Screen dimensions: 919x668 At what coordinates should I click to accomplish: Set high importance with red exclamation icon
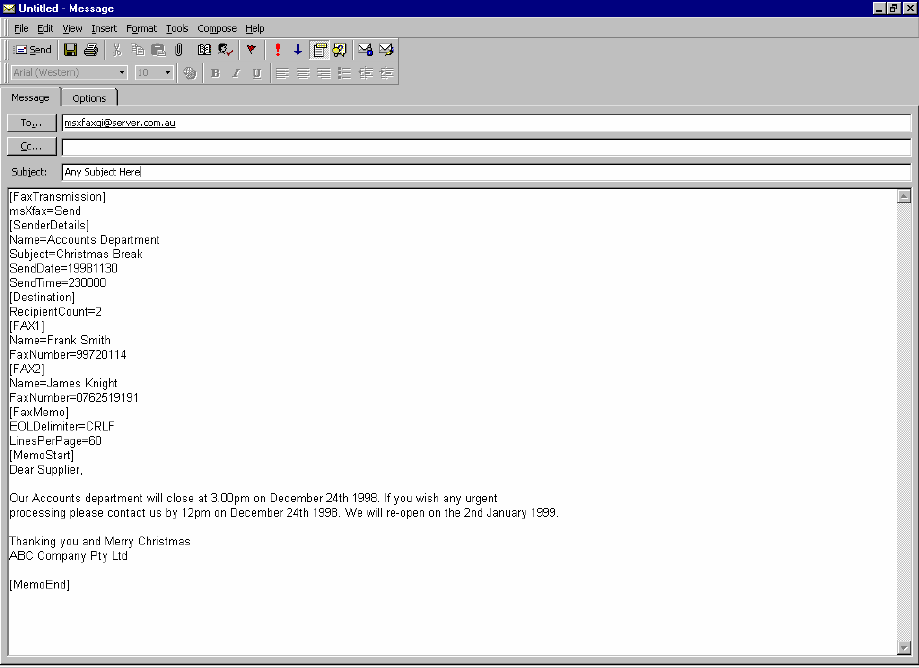(x=278, y=50)
